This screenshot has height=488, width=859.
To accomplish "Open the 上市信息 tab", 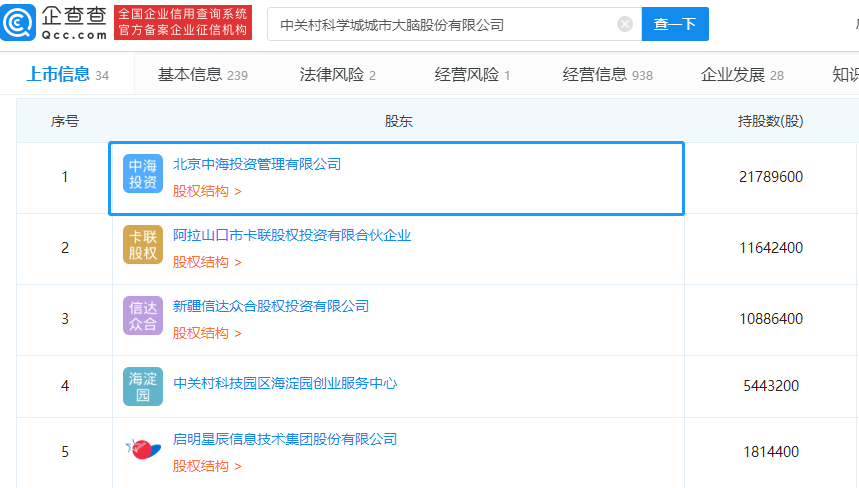I will point(67,74).
